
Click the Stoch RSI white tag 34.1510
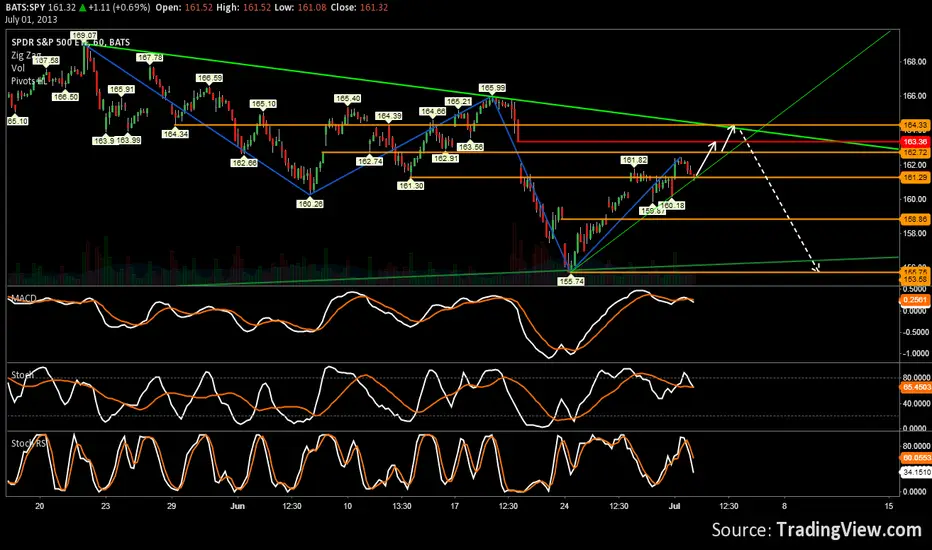(915, 472)
